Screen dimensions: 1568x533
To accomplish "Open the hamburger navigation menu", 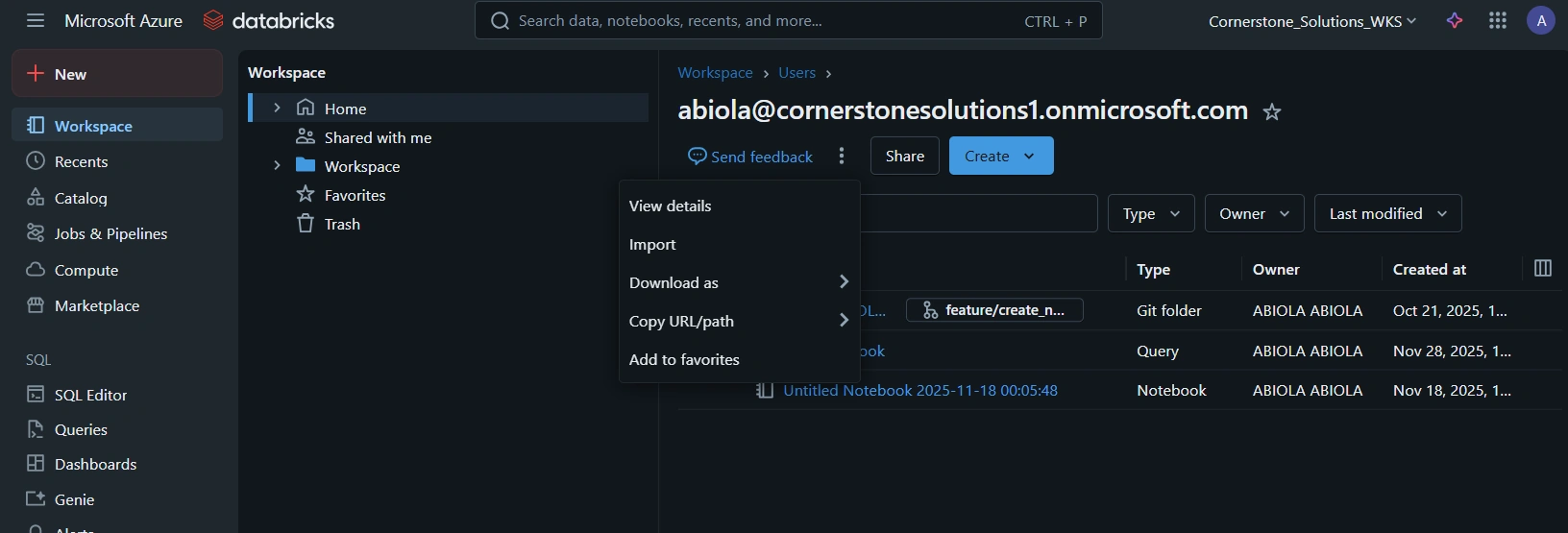I will (36, 20).
